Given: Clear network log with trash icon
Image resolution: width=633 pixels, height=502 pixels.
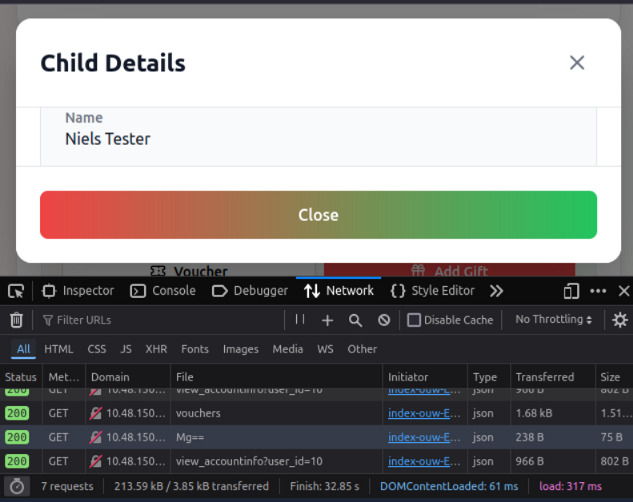Looking at the screenshot, I should point(16,320).
